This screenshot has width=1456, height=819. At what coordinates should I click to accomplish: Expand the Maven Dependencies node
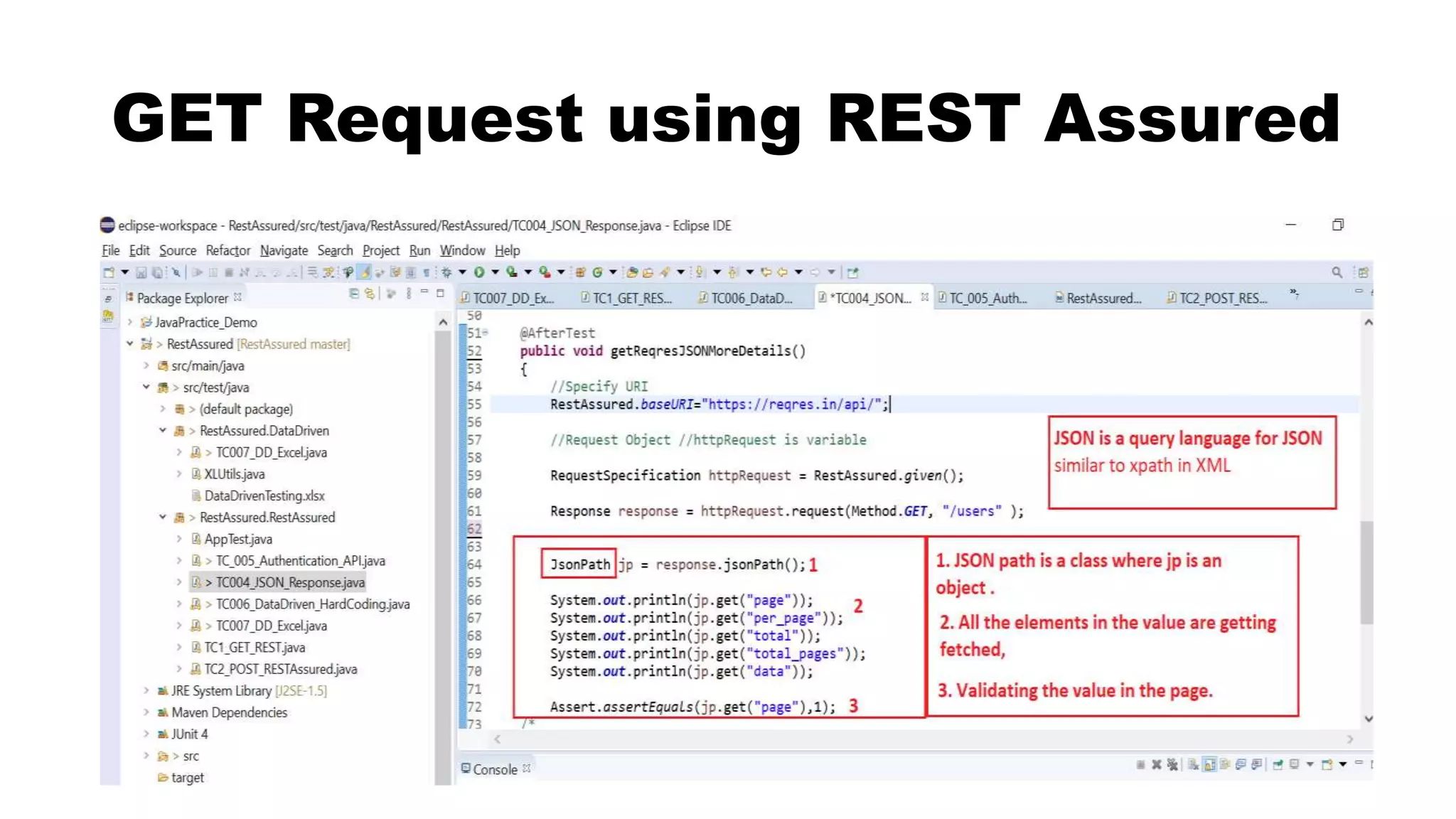pyautogui.click(x=146, y=712)
